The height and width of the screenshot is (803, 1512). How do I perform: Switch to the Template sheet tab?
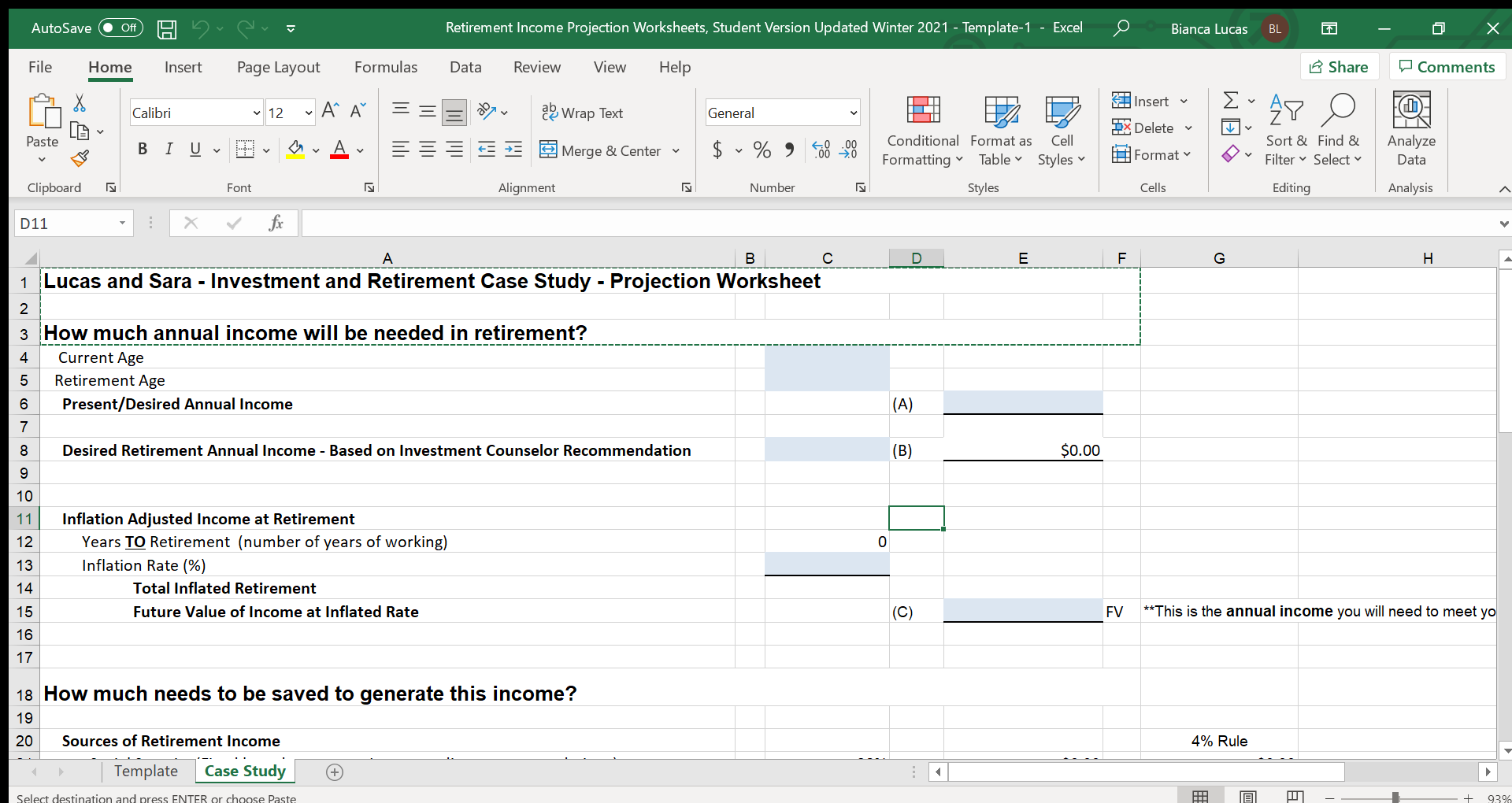point(146,772)
